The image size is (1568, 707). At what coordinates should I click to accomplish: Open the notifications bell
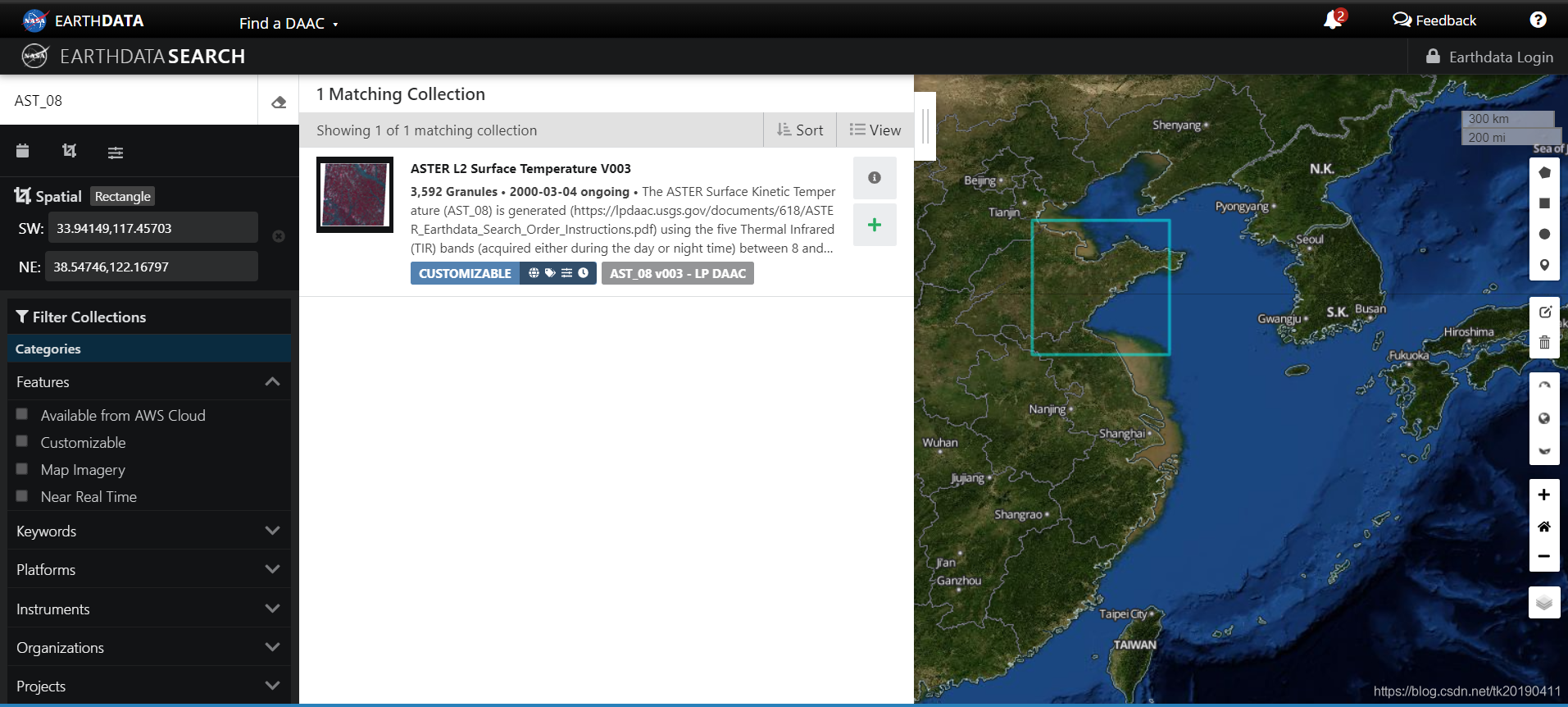(x=1334, y=20)
